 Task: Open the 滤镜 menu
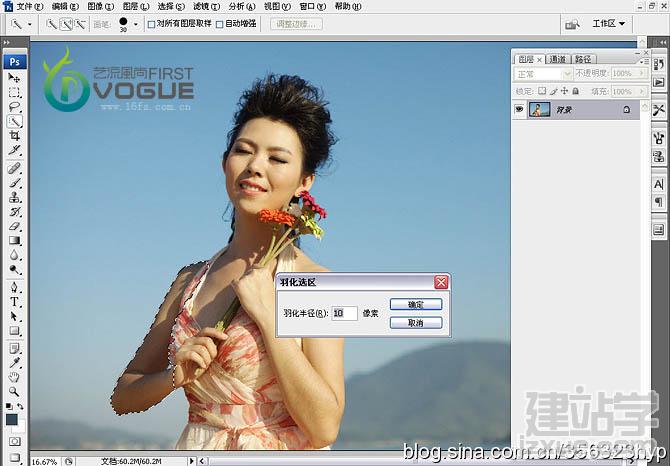[206, 6]
